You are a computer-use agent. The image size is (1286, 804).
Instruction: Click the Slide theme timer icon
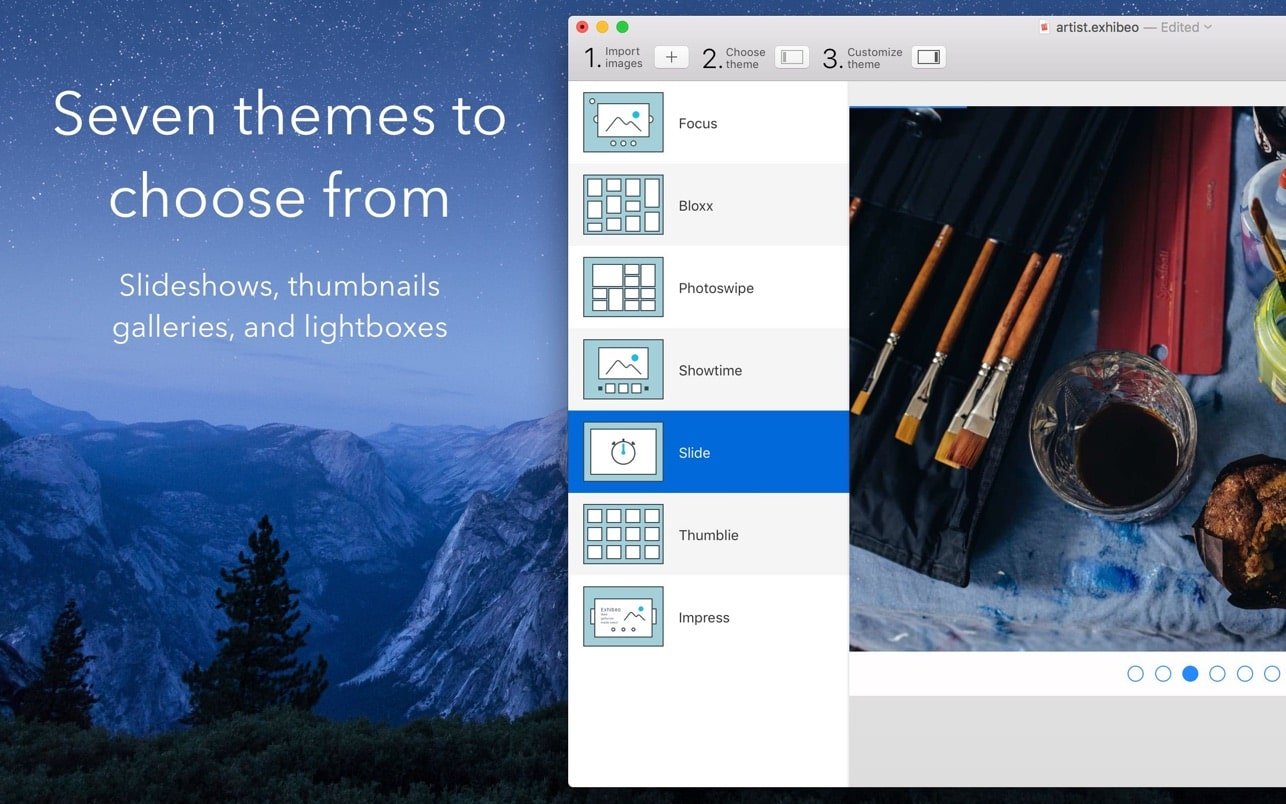point(623,452)
